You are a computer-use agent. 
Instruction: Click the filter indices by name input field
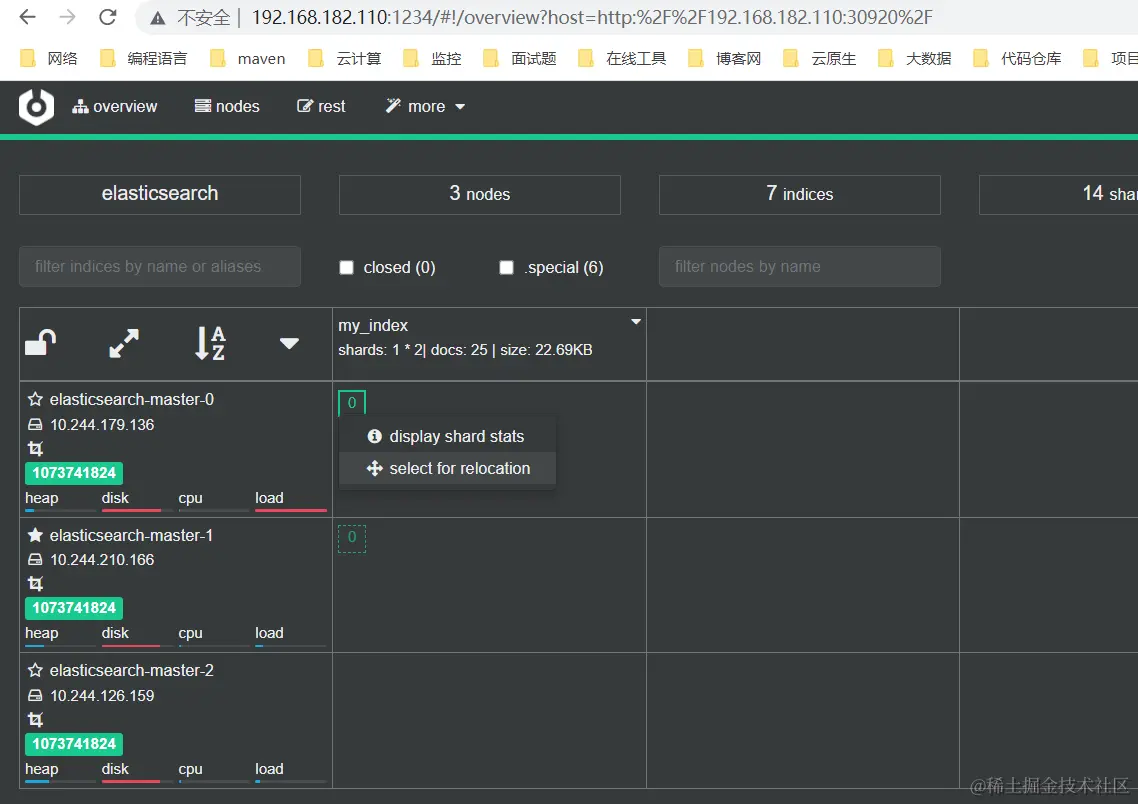[159, 266]
